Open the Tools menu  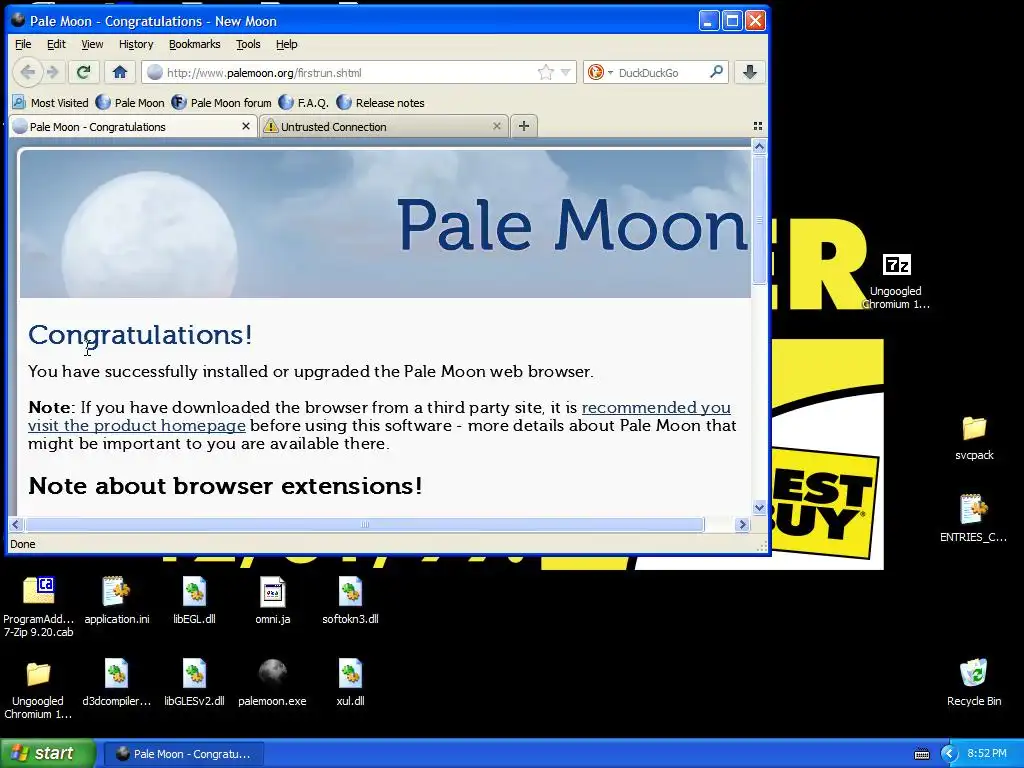coord(248,44)
